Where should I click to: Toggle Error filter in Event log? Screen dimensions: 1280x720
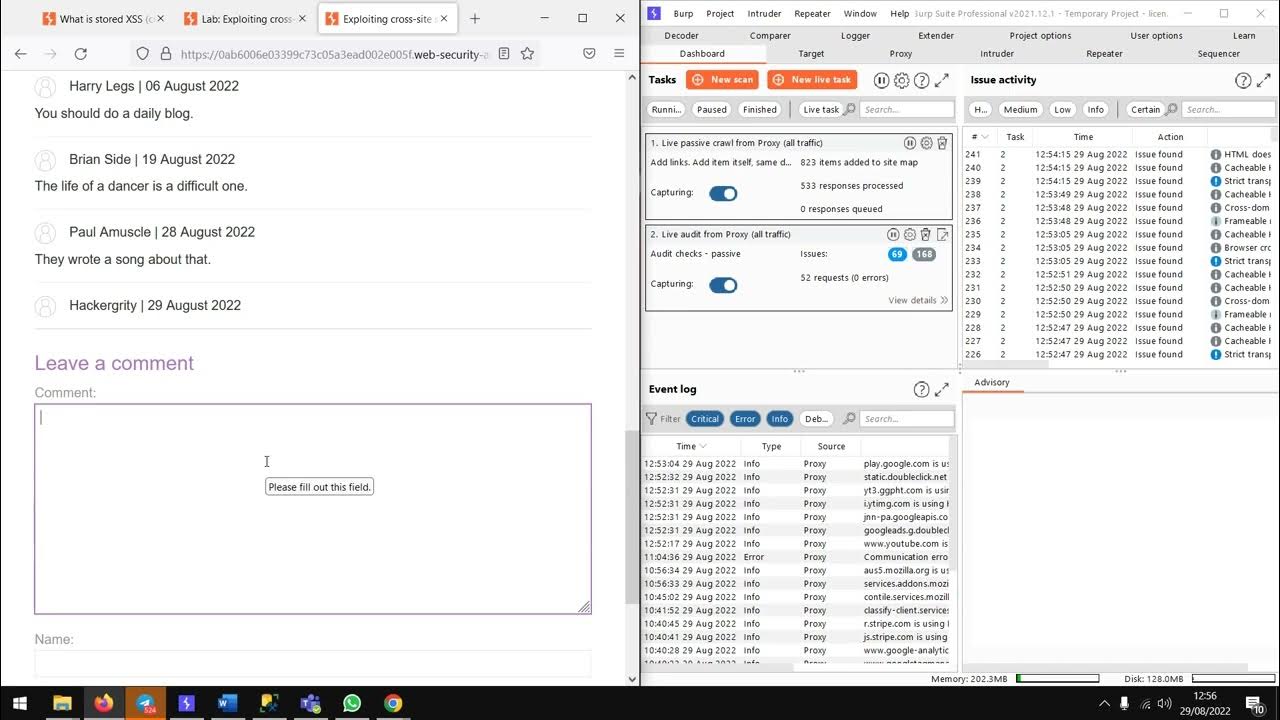coord(745,419)
